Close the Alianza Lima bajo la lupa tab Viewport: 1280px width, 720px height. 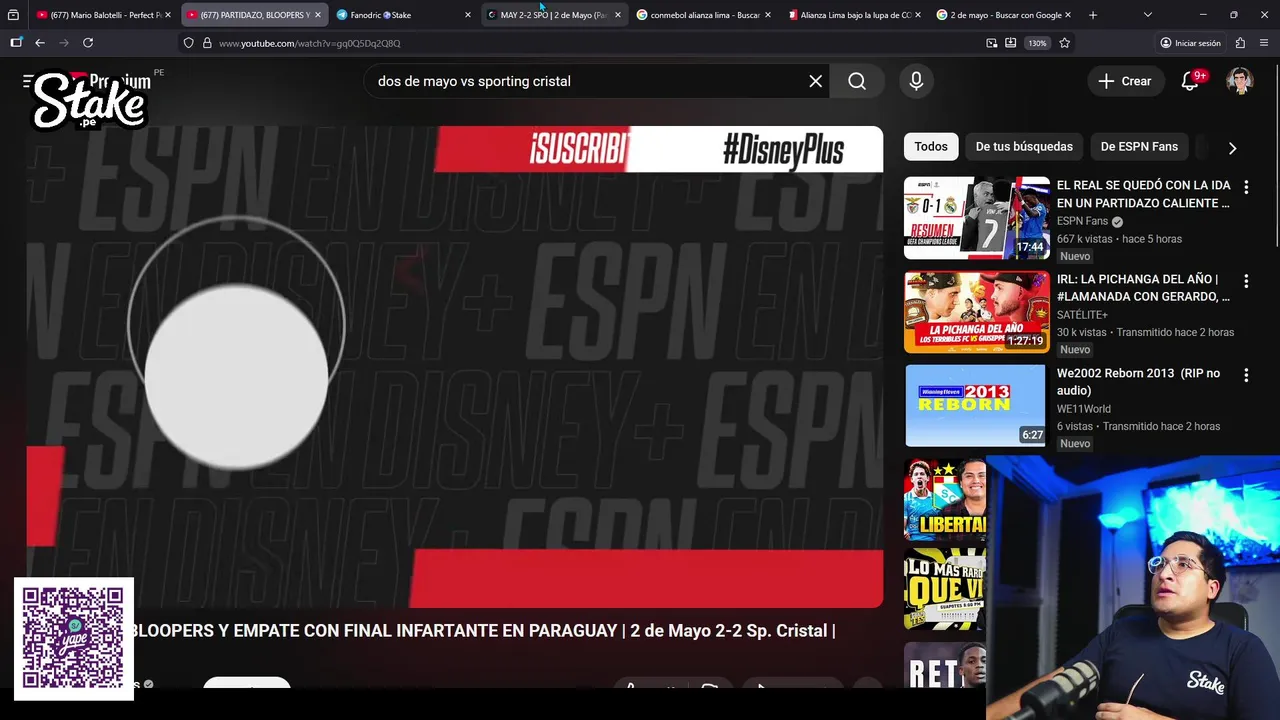918,15
